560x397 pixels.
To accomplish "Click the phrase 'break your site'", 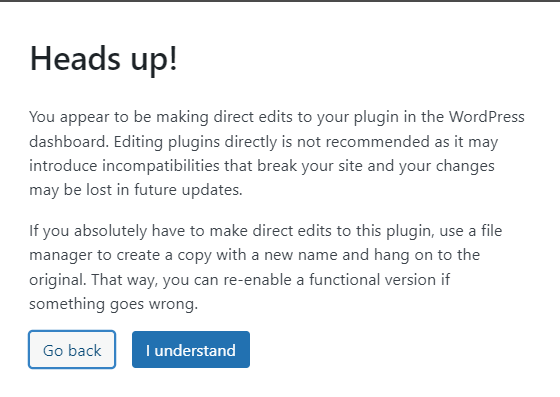I will coord(310,166).
